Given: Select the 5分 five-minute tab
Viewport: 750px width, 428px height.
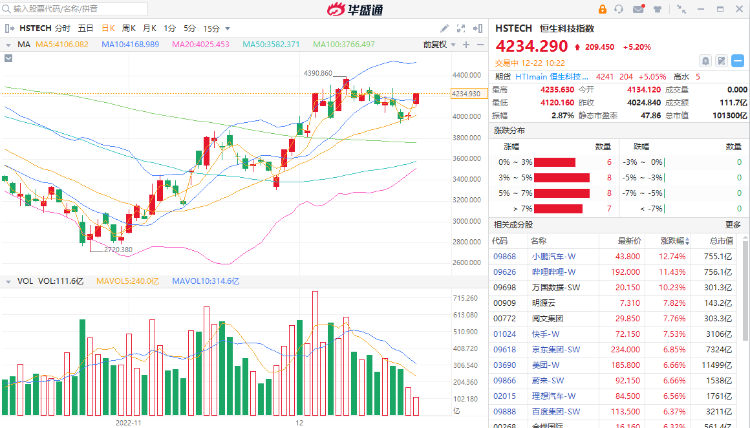Looking at the screenshot, I should click(x=189, y=28).
